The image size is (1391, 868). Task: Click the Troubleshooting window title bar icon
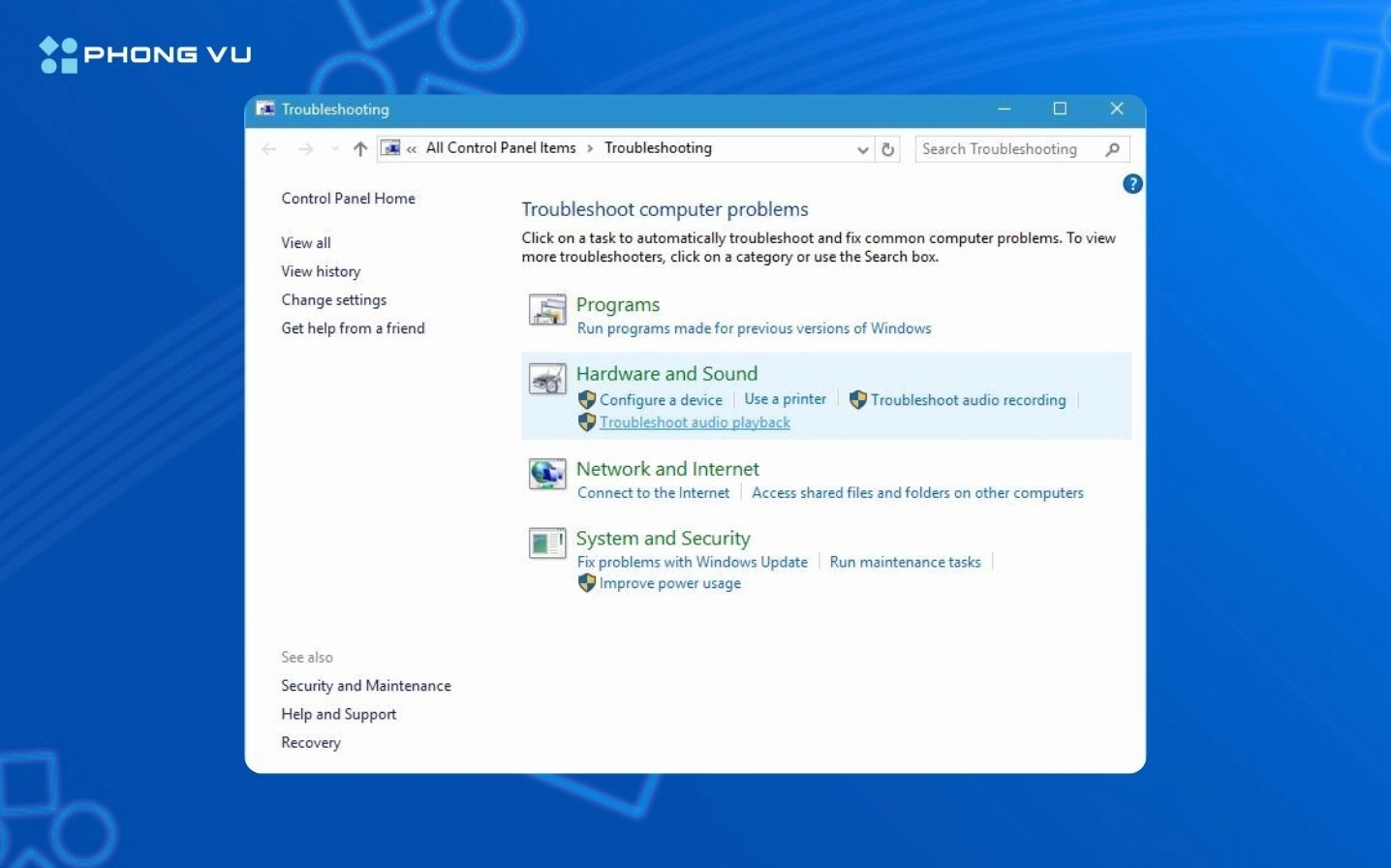coord(264,109)
